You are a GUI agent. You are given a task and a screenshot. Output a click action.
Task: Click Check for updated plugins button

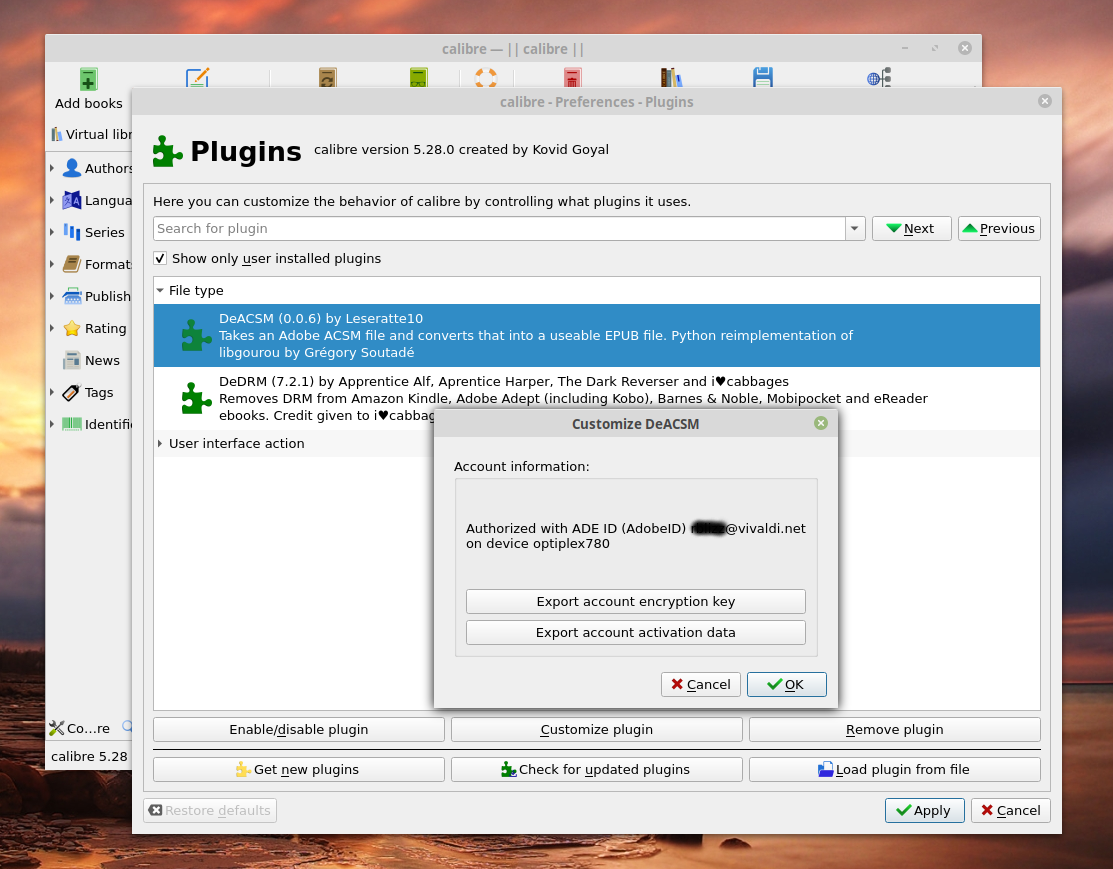tap(596, 770)
